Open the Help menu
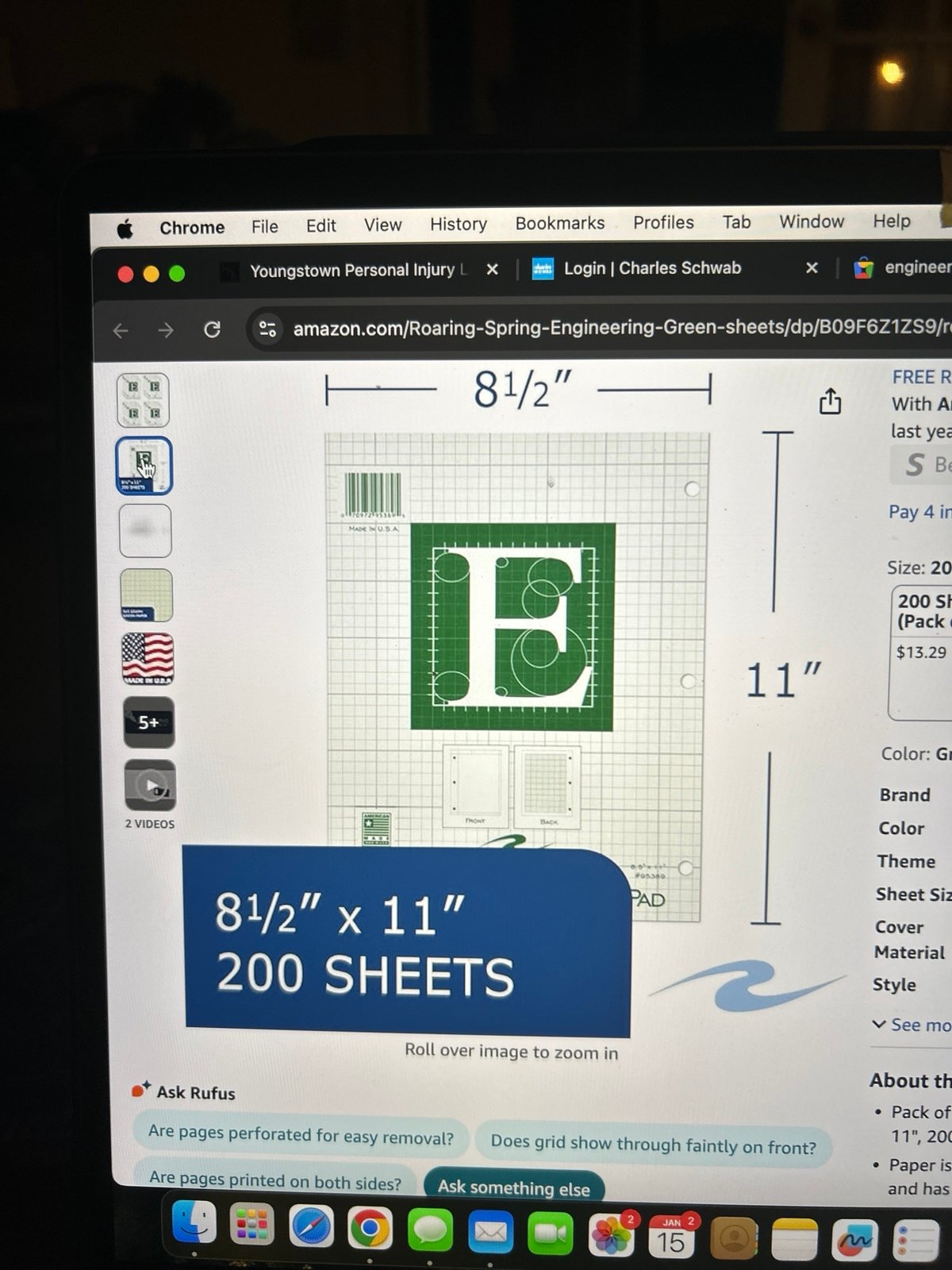The width and height of the screenshot is (952, 1270). tap(892, 221)
